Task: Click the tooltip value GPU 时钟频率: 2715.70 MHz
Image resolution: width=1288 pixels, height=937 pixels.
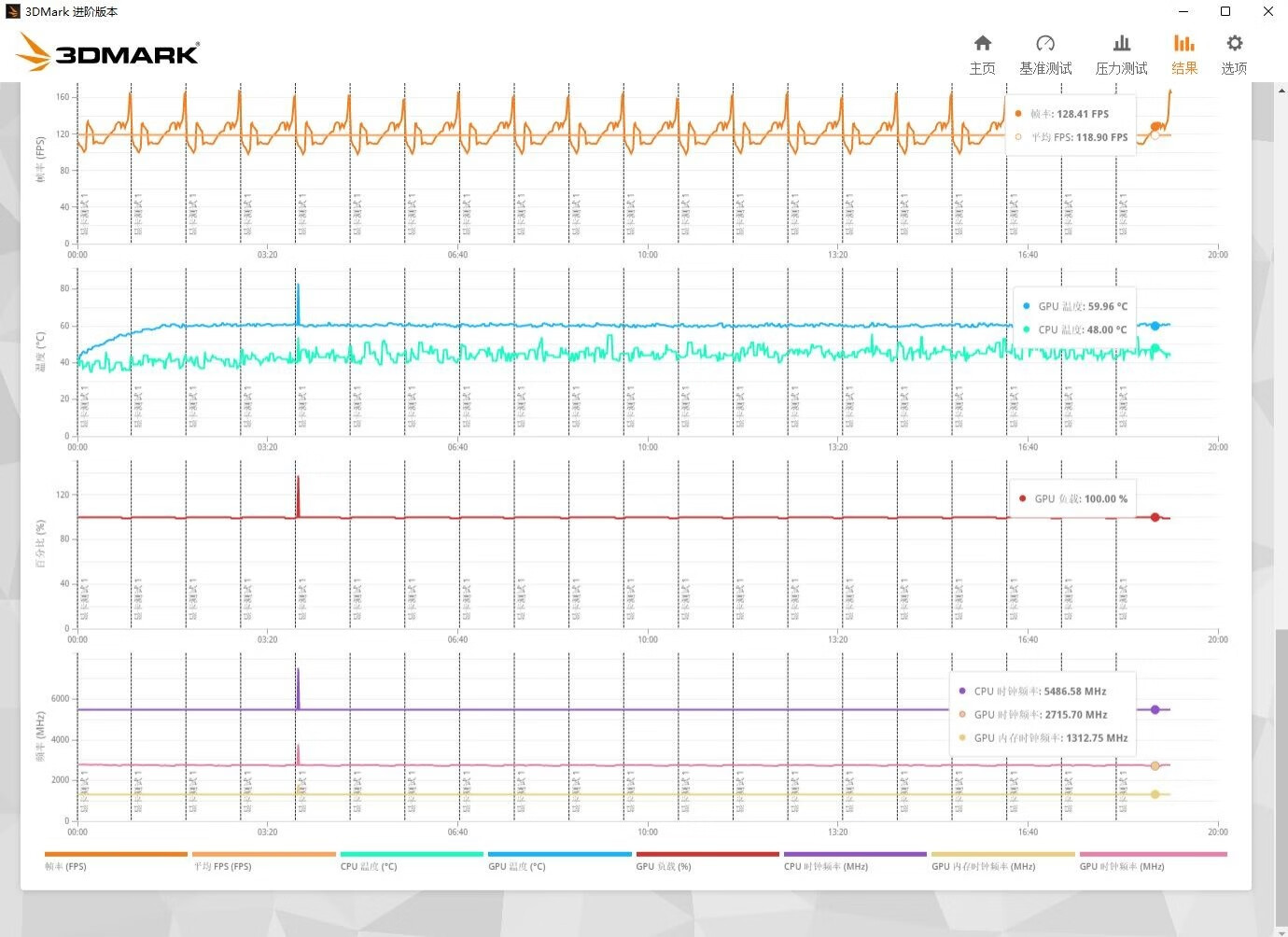Action: (1041, 715)
